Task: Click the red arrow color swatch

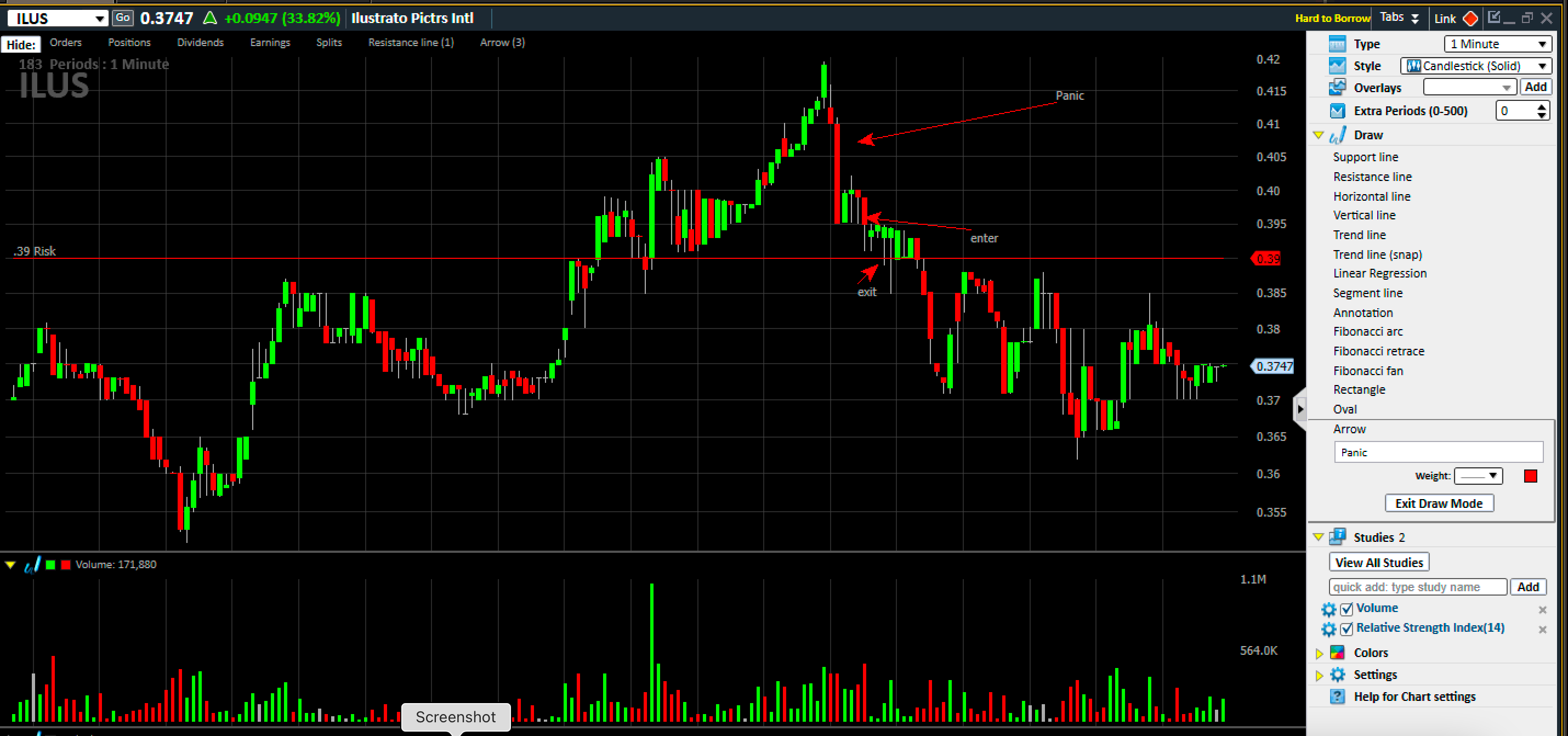Action: point(1530,476)
